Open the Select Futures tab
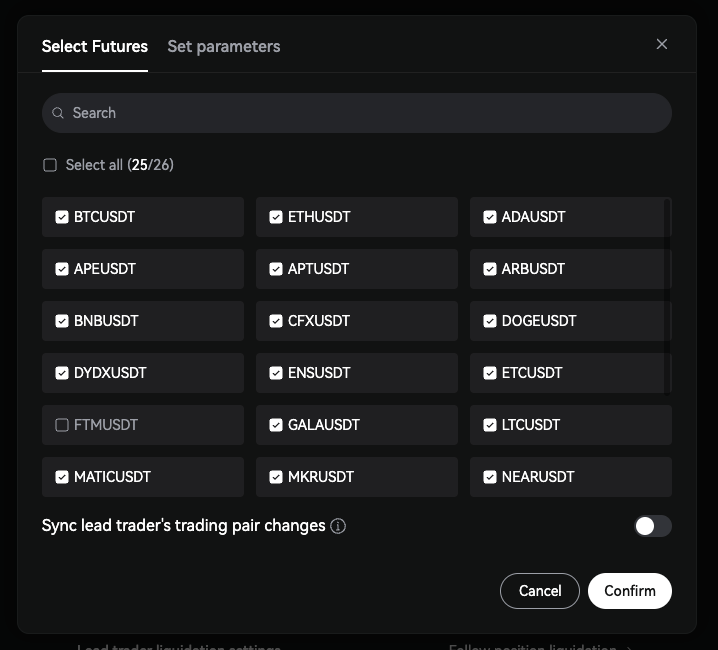Screen dimensions: 718x650 point(94,46)
